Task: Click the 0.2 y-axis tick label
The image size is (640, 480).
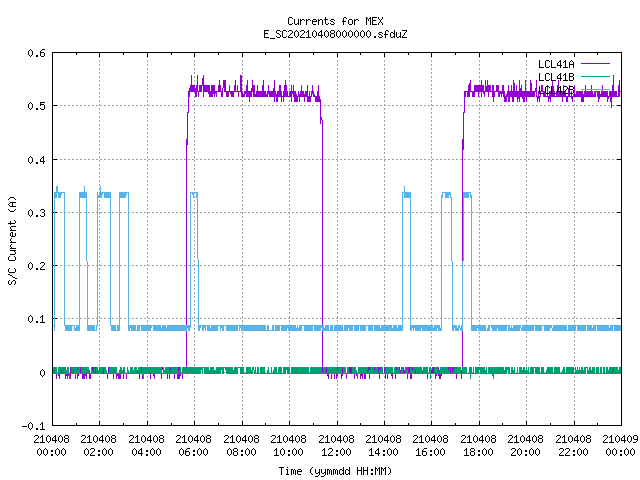Action: tap(36, 266)
